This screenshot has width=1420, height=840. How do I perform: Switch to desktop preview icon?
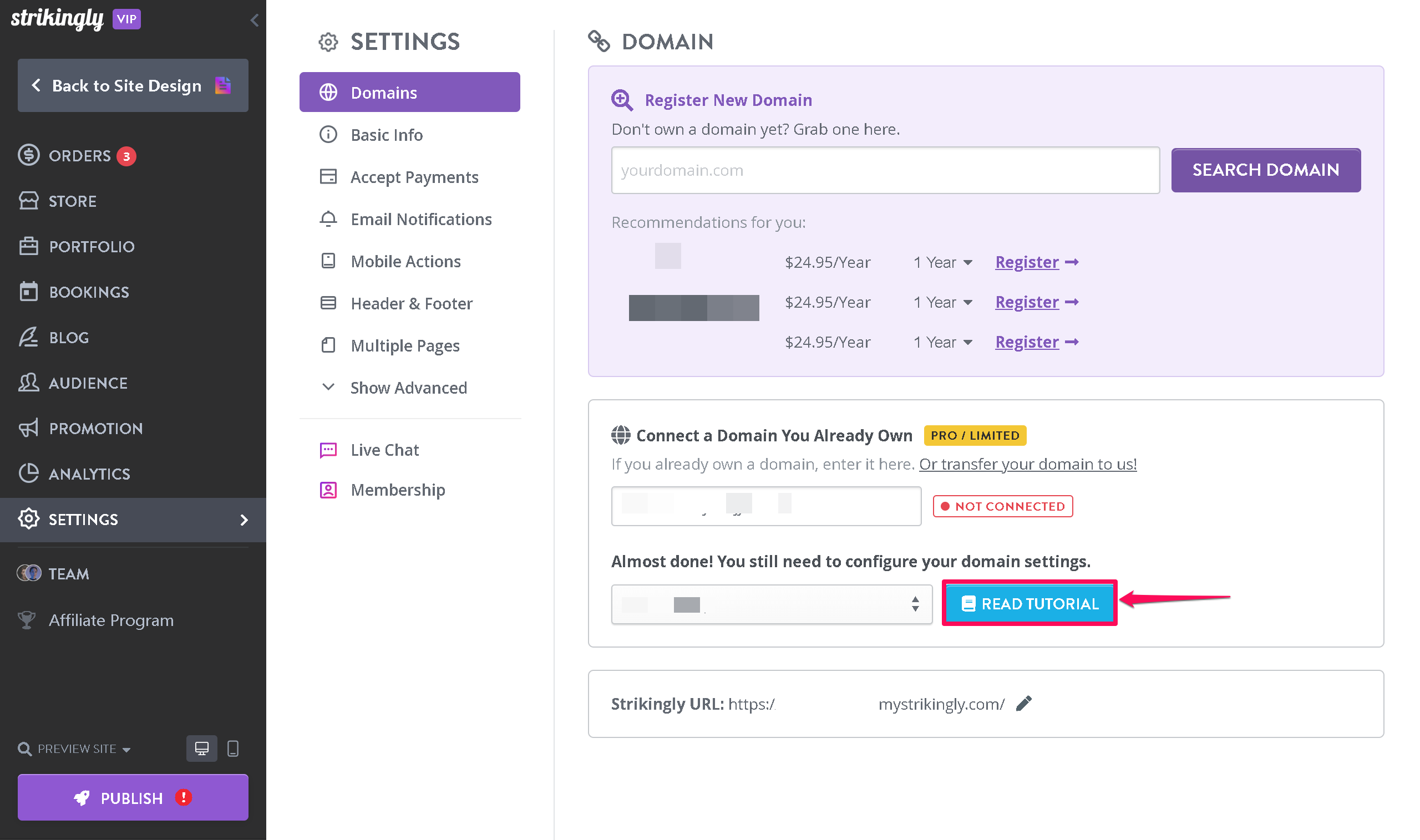201,749
